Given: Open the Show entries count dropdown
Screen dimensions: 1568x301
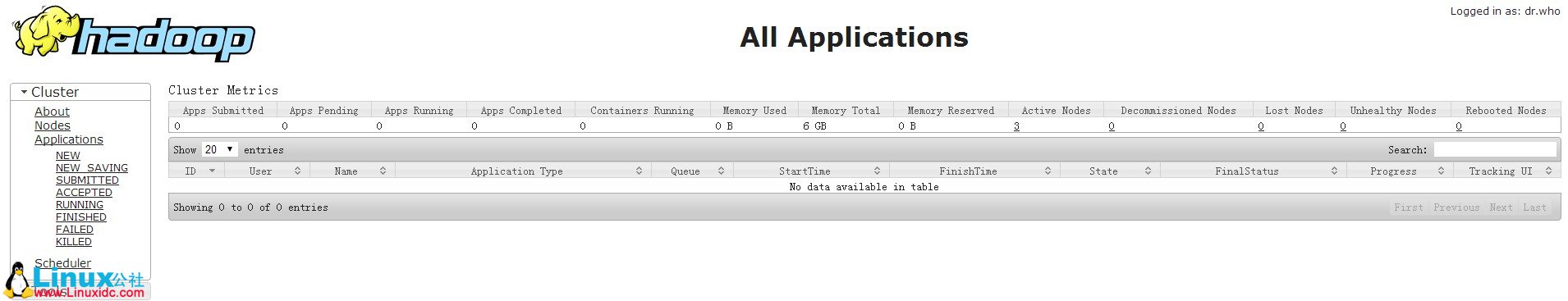Looking at the screenshot, I should point(219,150).
